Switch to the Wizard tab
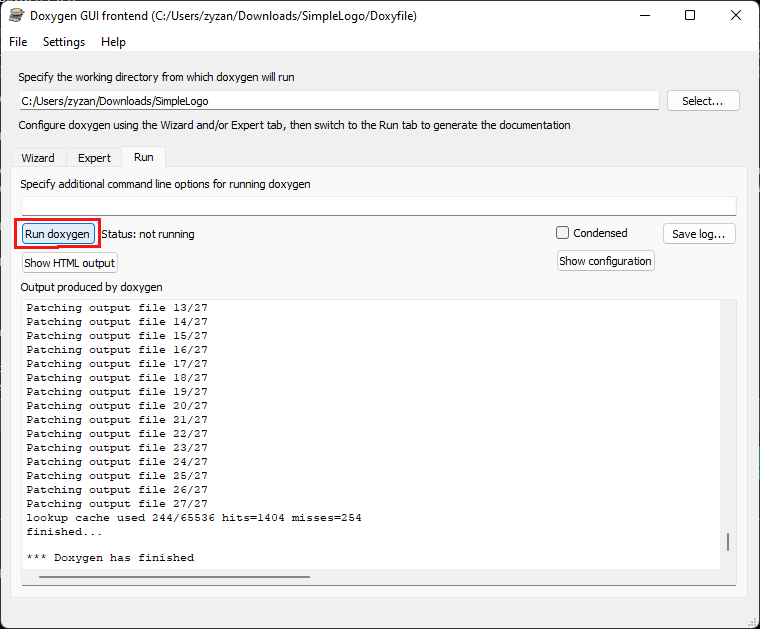The width and height of the screenshot is (760, 629). click(38, 158)
